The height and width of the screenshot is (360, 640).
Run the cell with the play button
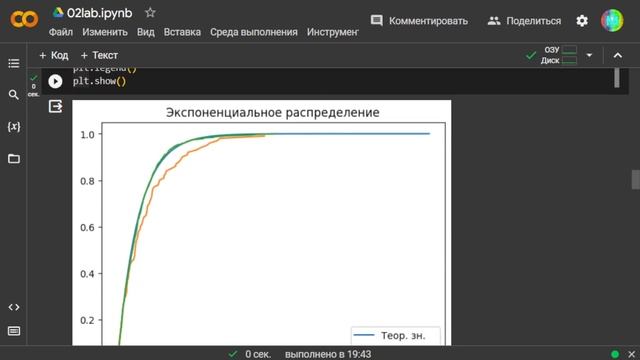tap(55, 81)
